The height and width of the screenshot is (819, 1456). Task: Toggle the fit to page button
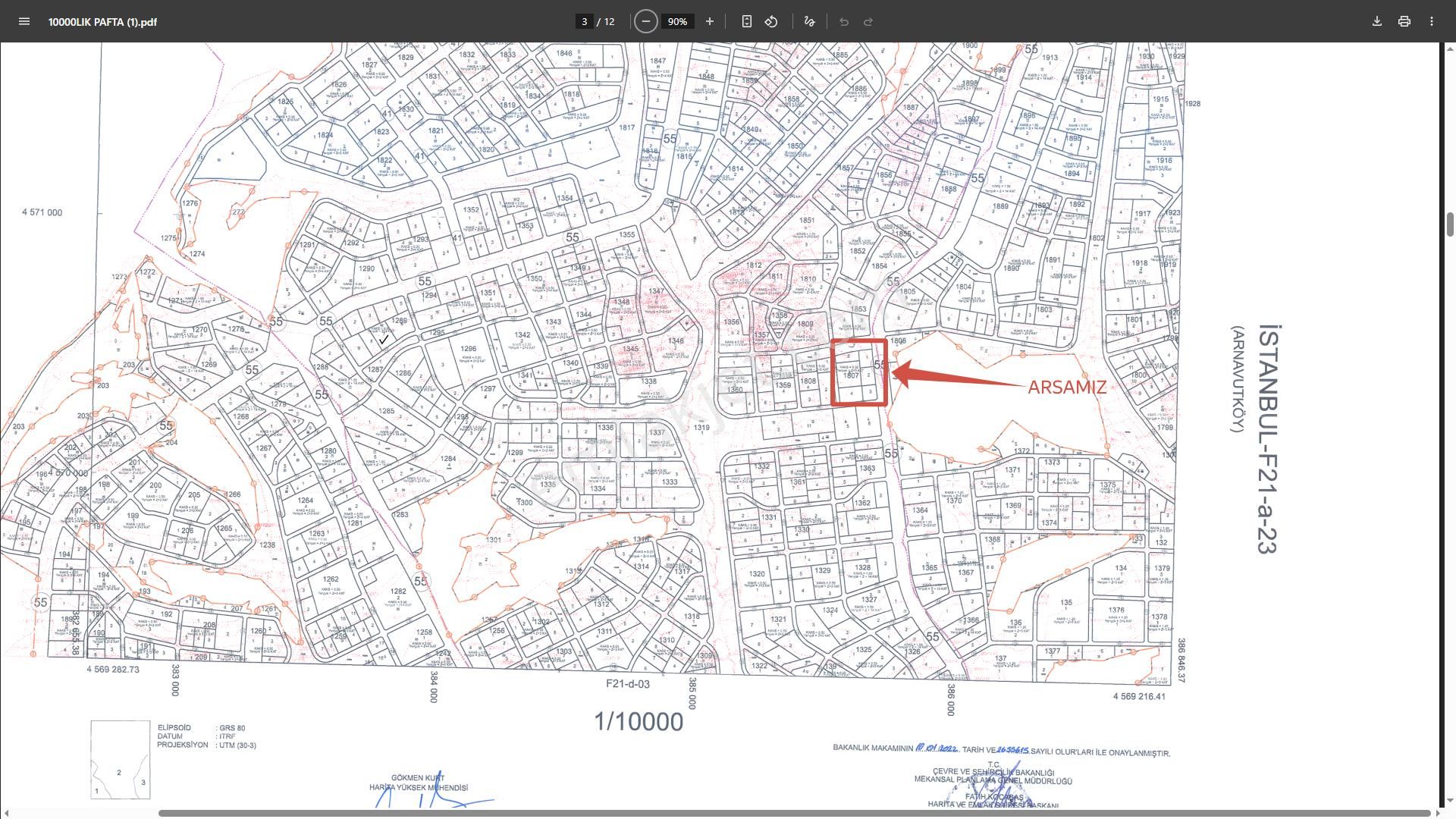747,21
